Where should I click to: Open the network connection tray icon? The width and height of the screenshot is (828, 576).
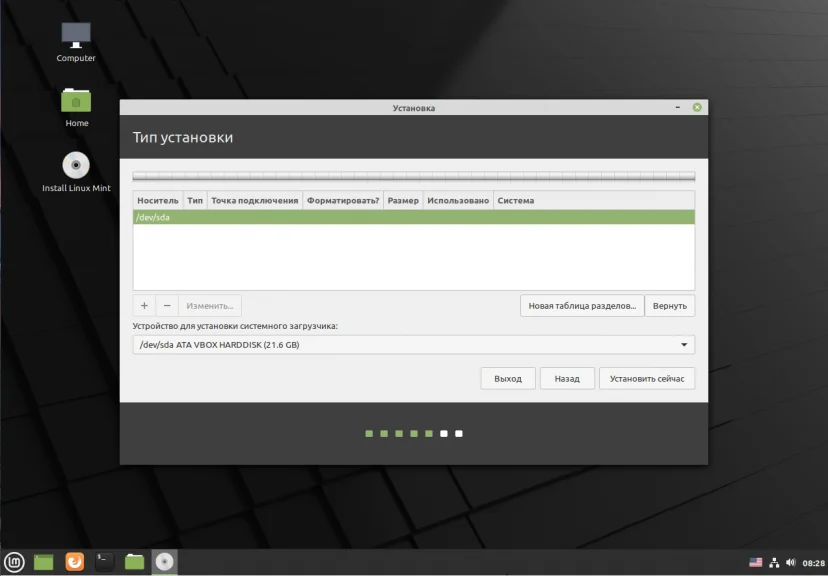774,563
